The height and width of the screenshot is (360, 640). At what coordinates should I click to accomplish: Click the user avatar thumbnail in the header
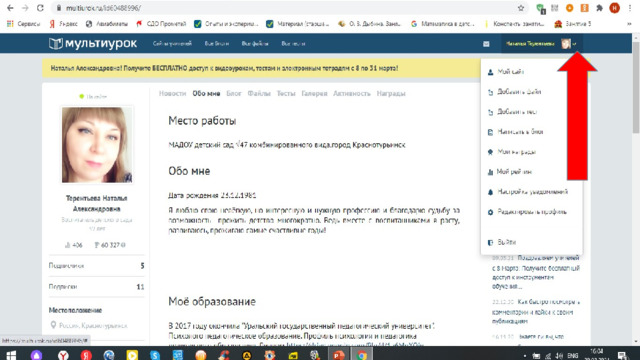[x=566, y=44]
